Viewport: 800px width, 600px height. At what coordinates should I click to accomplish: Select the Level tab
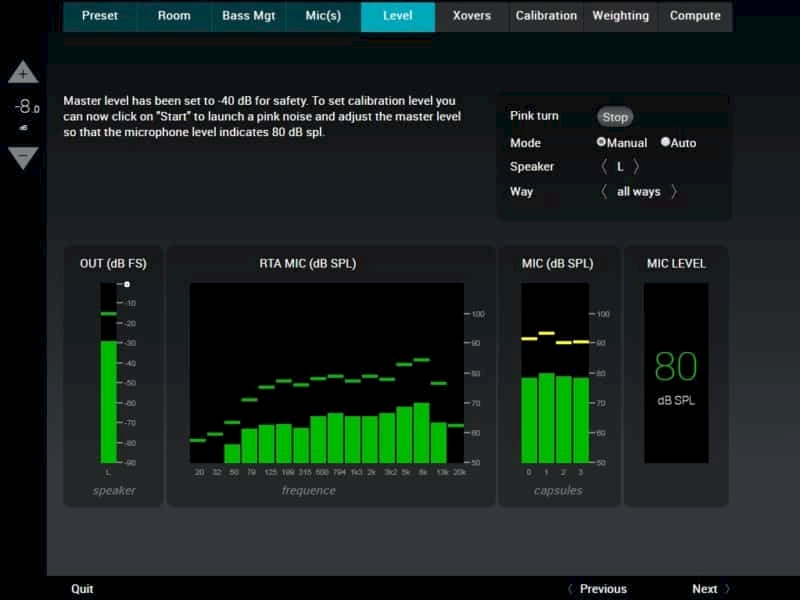(x=398, y=16)
